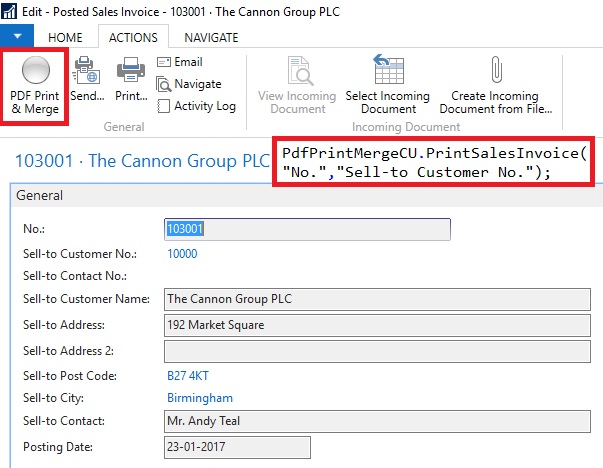
Task: Click the Incoming Document group caption
Action: (406, 127)
